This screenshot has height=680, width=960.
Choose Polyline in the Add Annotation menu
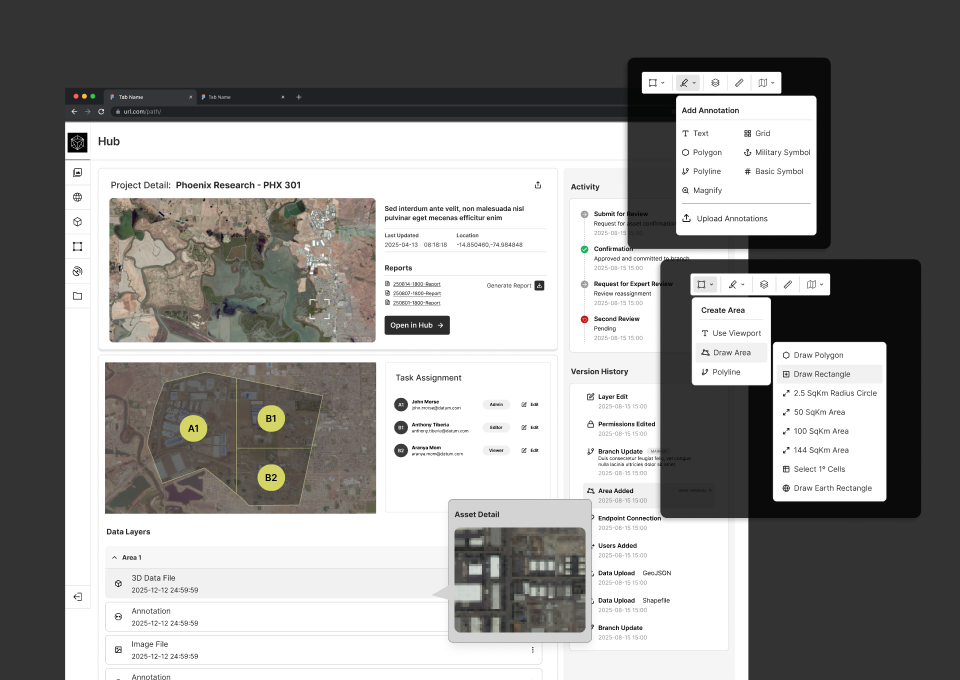[x=702, y=171]
